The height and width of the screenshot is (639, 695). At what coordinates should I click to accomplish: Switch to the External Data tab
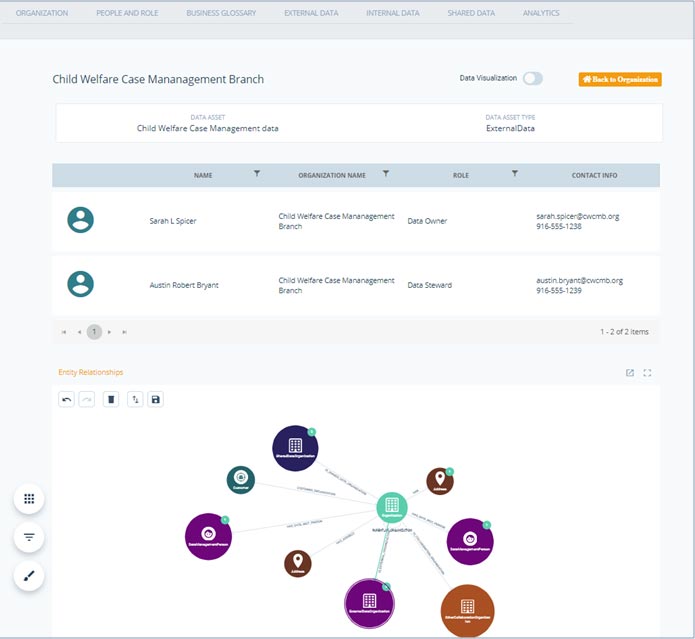(x=311, y=13)
